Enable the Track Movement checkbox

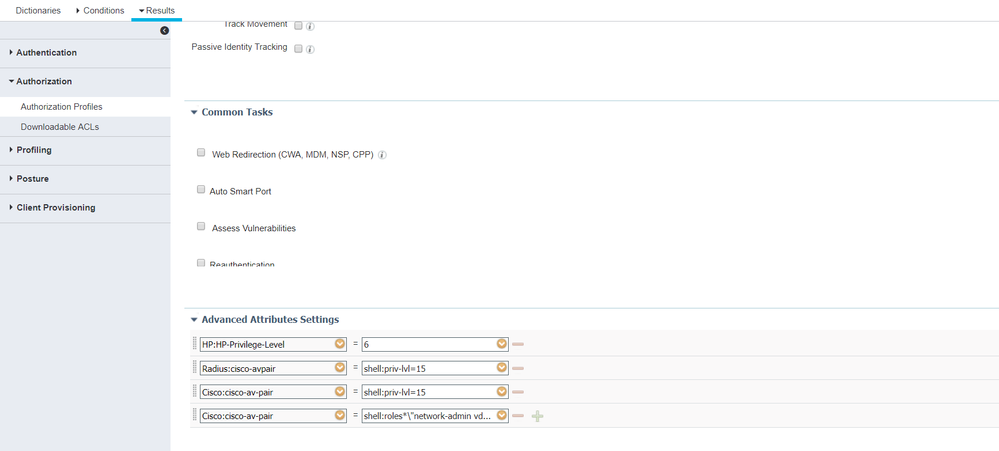click(x=298, y=26)
